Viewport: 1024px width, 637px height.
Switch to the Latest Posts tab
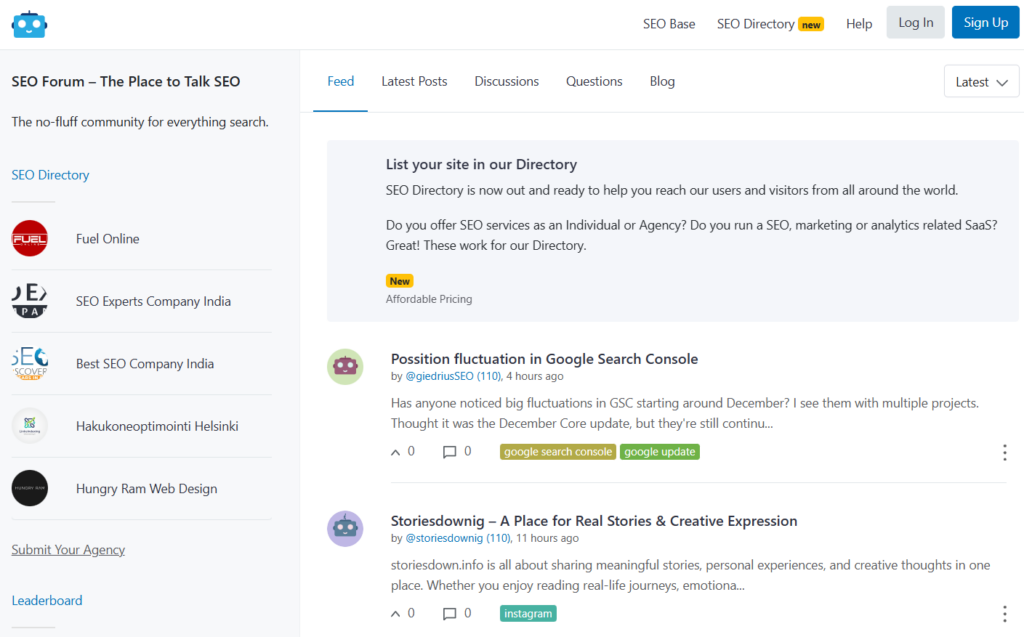(414, 82)
